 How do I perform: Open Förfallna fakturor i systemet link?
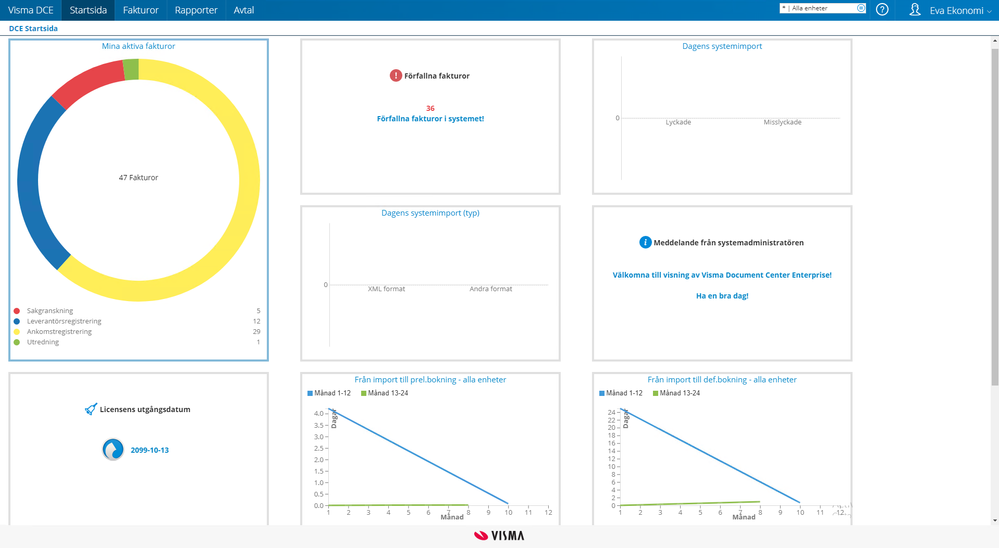click(430, 119)
